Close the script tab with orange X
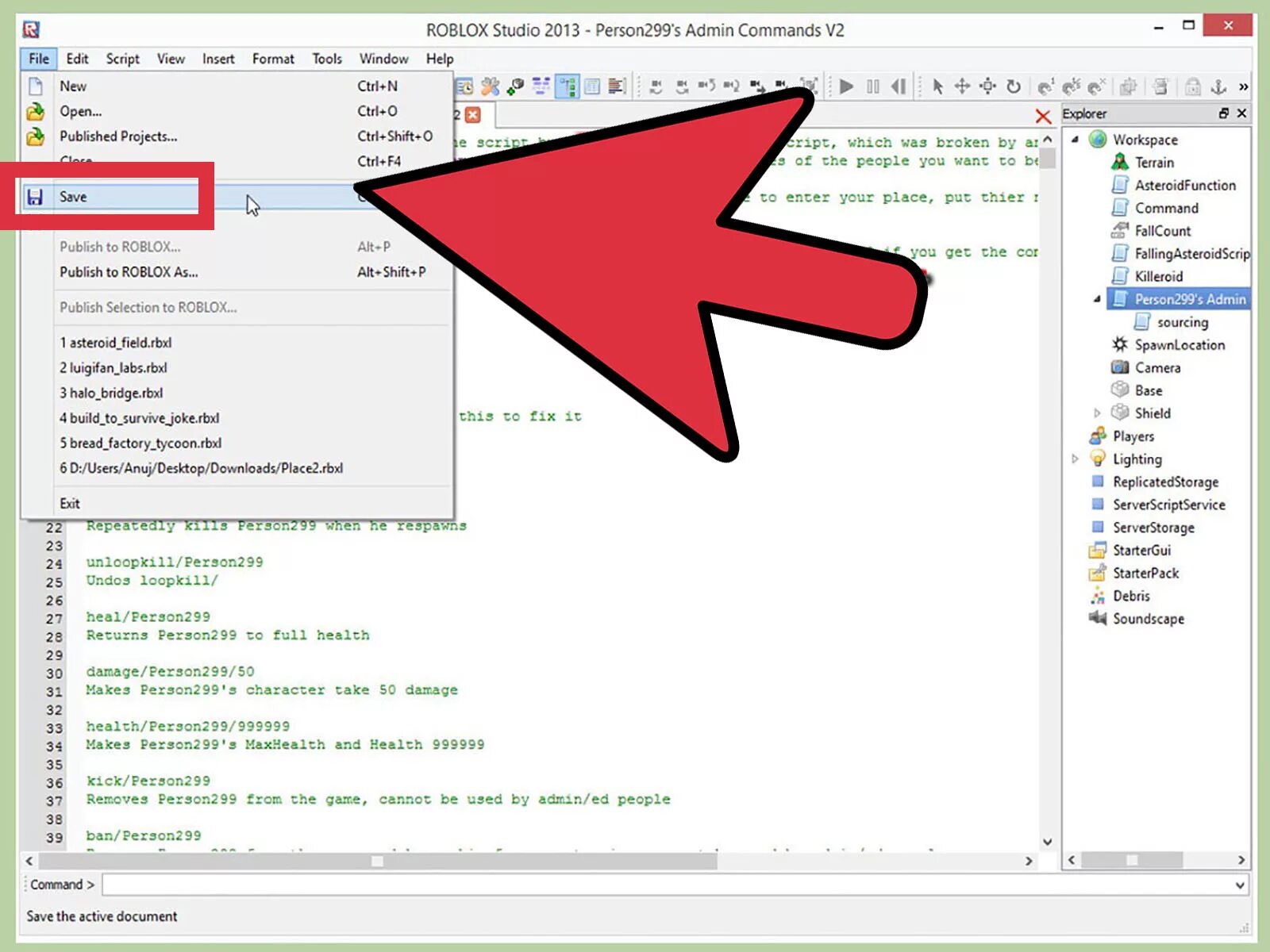The height and width of the screenshot is (952, 1270). pyautogui.click(x=473, y=115)
